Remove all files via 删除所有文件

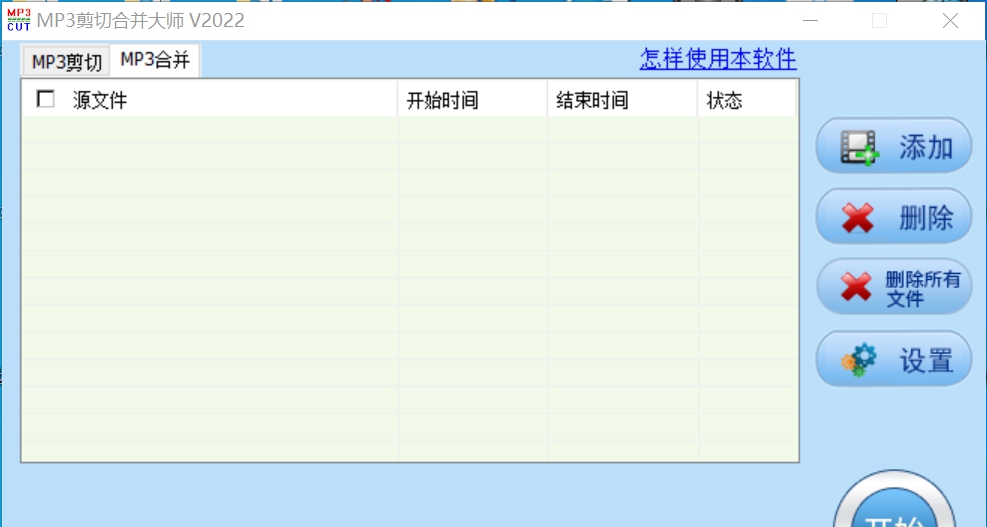click(894, 288)
